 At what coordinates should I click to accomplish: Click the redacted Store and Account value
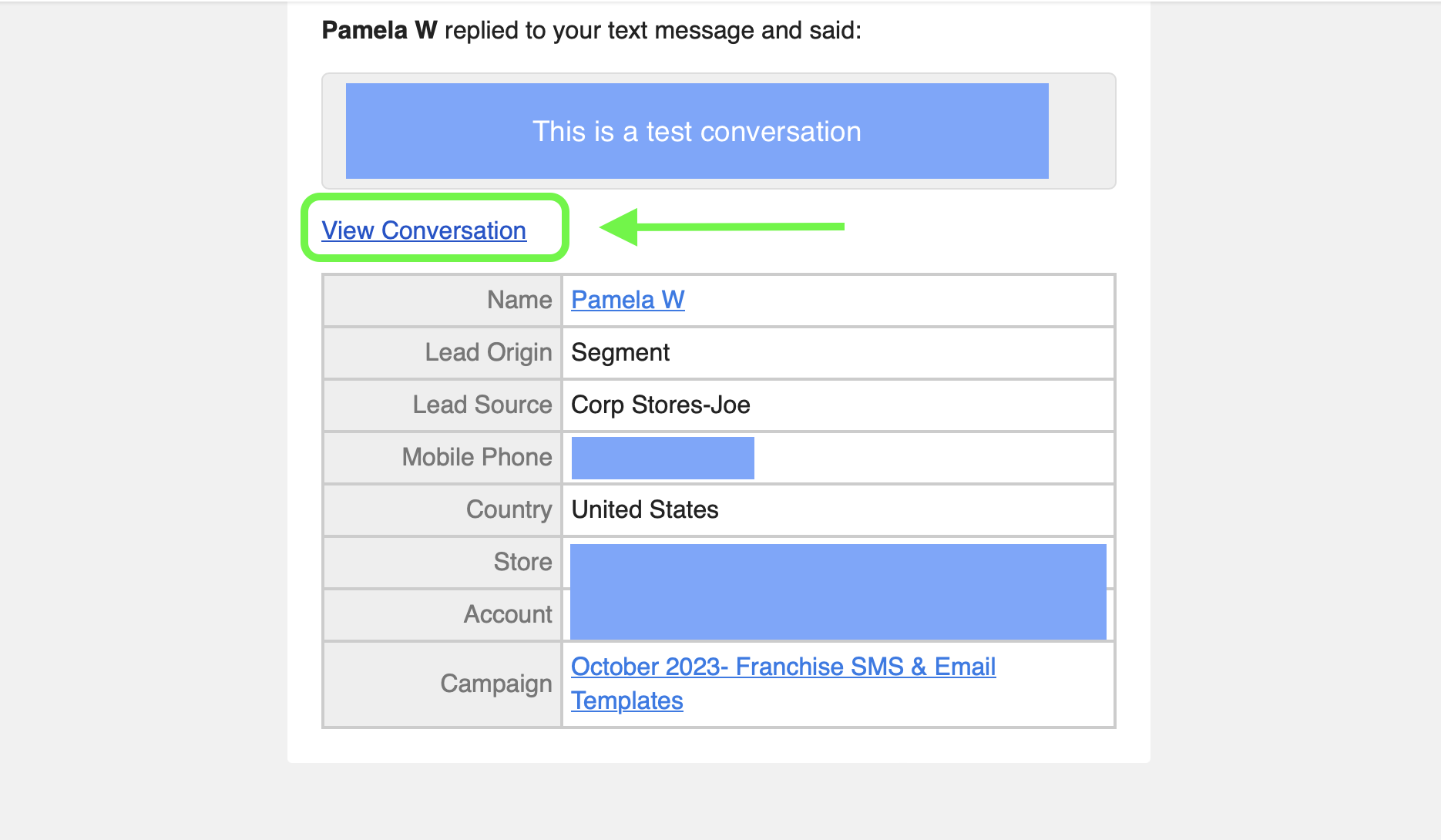(838, 591)
